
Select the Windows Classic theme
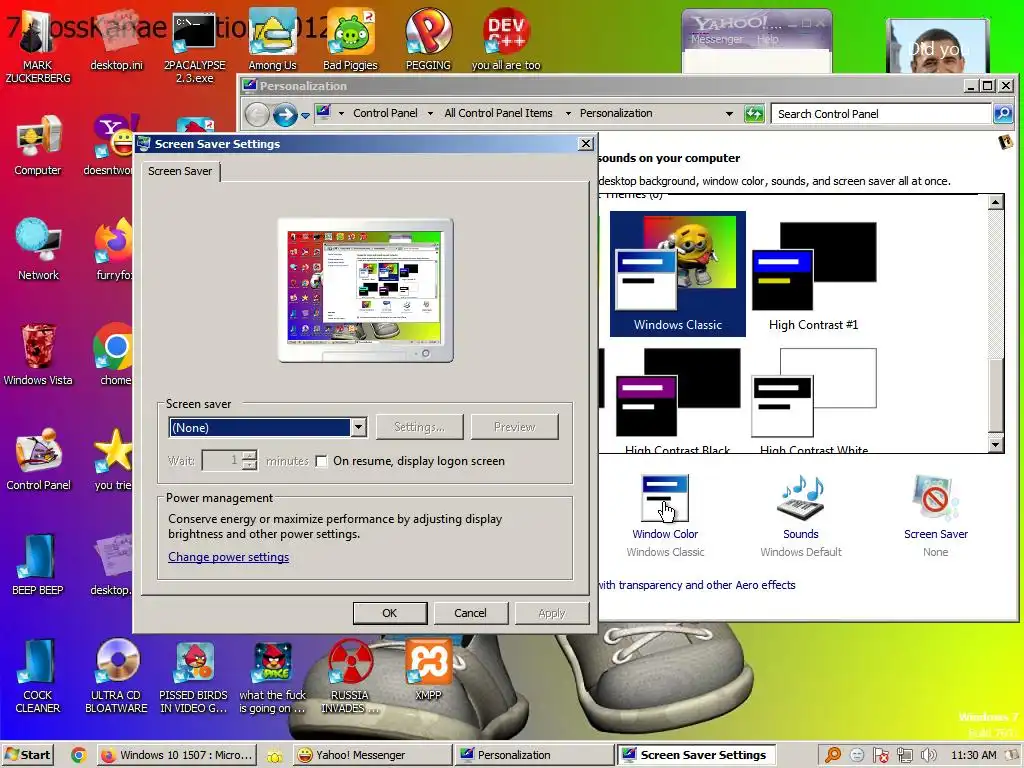click(x=677, y=273)
